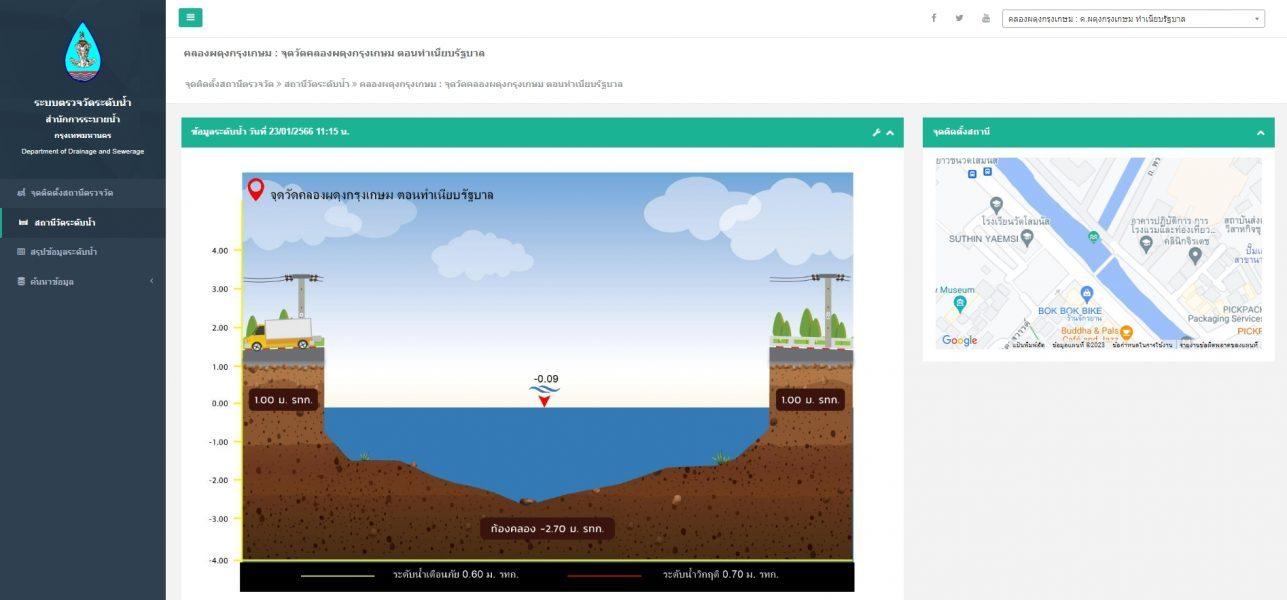
Task: Open the station selection dropdown
Action: coord(1133,19)
